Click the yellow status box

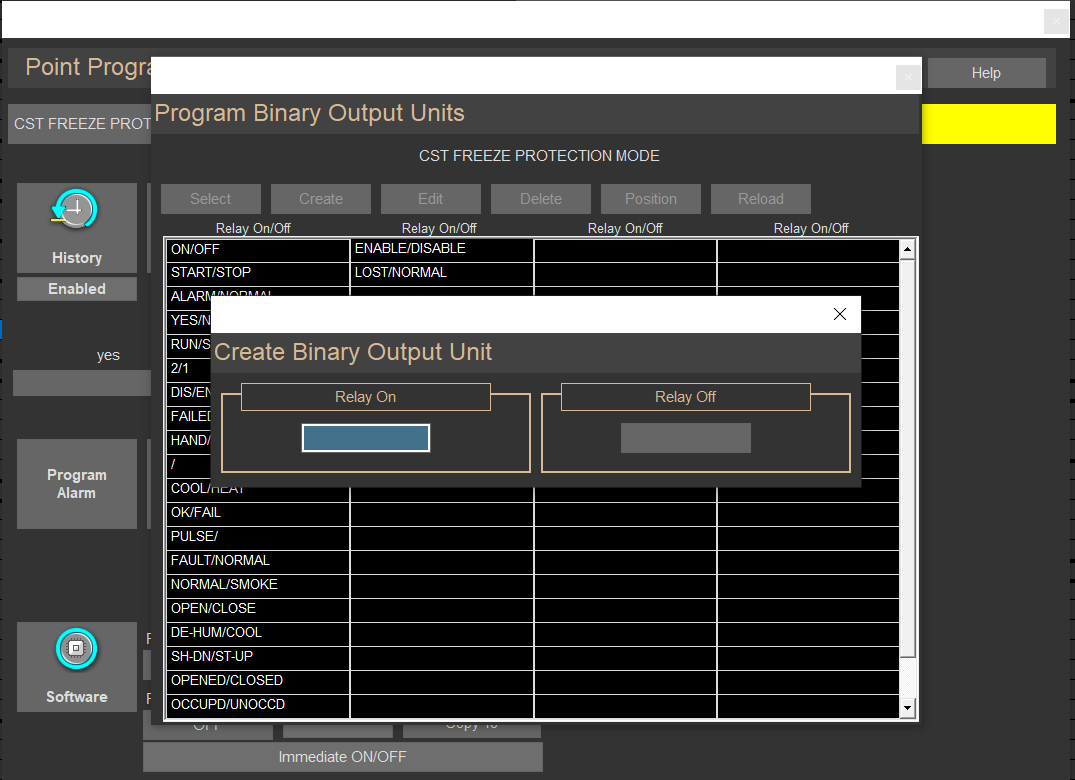[x=989, y=124]
